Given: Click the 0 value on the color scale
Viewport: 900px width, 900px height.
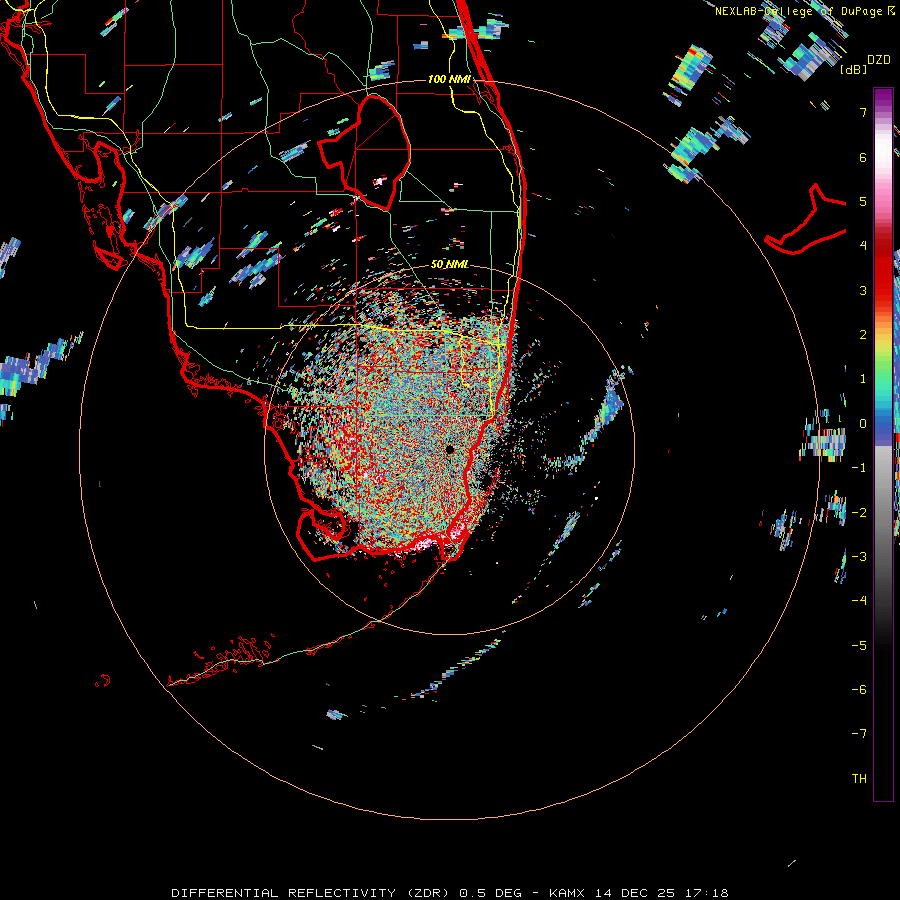Looking at the screenshot, I should pyautogui.click(x=863, y=424).
